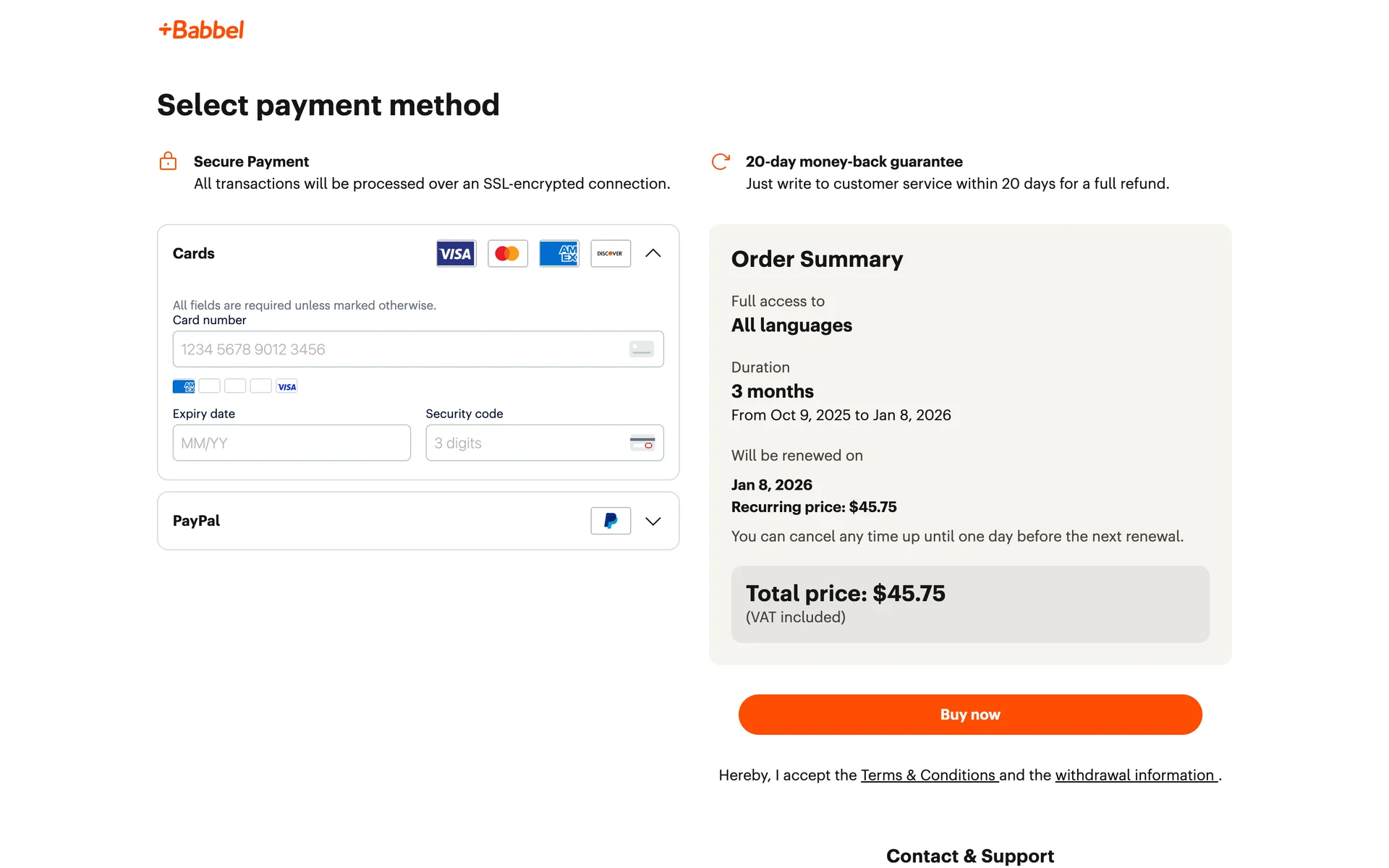Click the Discover card logo
This screenshot has width=1389, height=868.
click(611, 253)
